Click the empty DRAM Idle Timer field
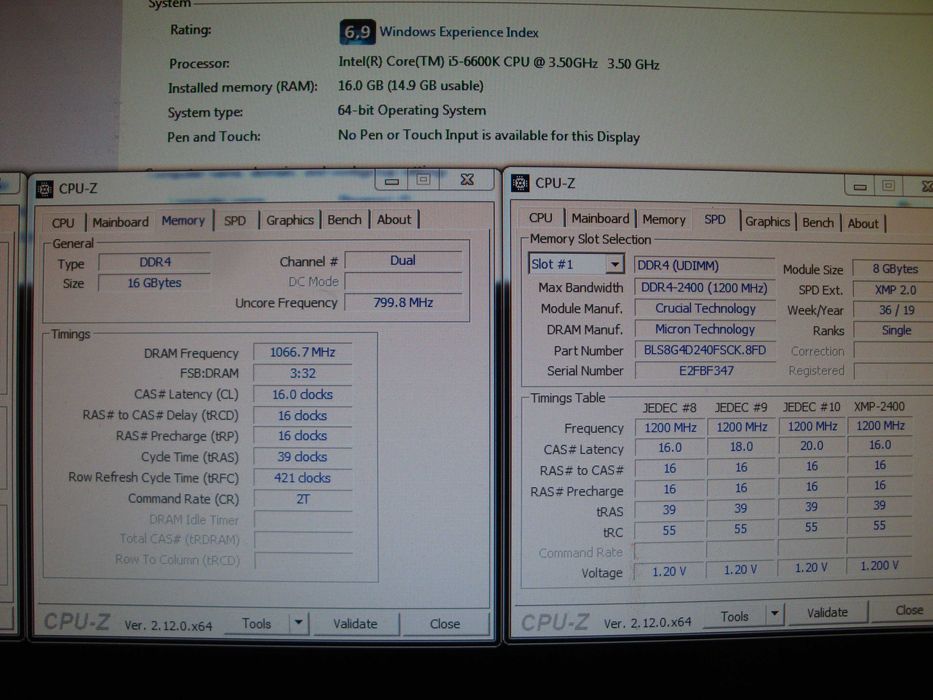The height and width of the screenshot is (700, 933). coord(302,520)
